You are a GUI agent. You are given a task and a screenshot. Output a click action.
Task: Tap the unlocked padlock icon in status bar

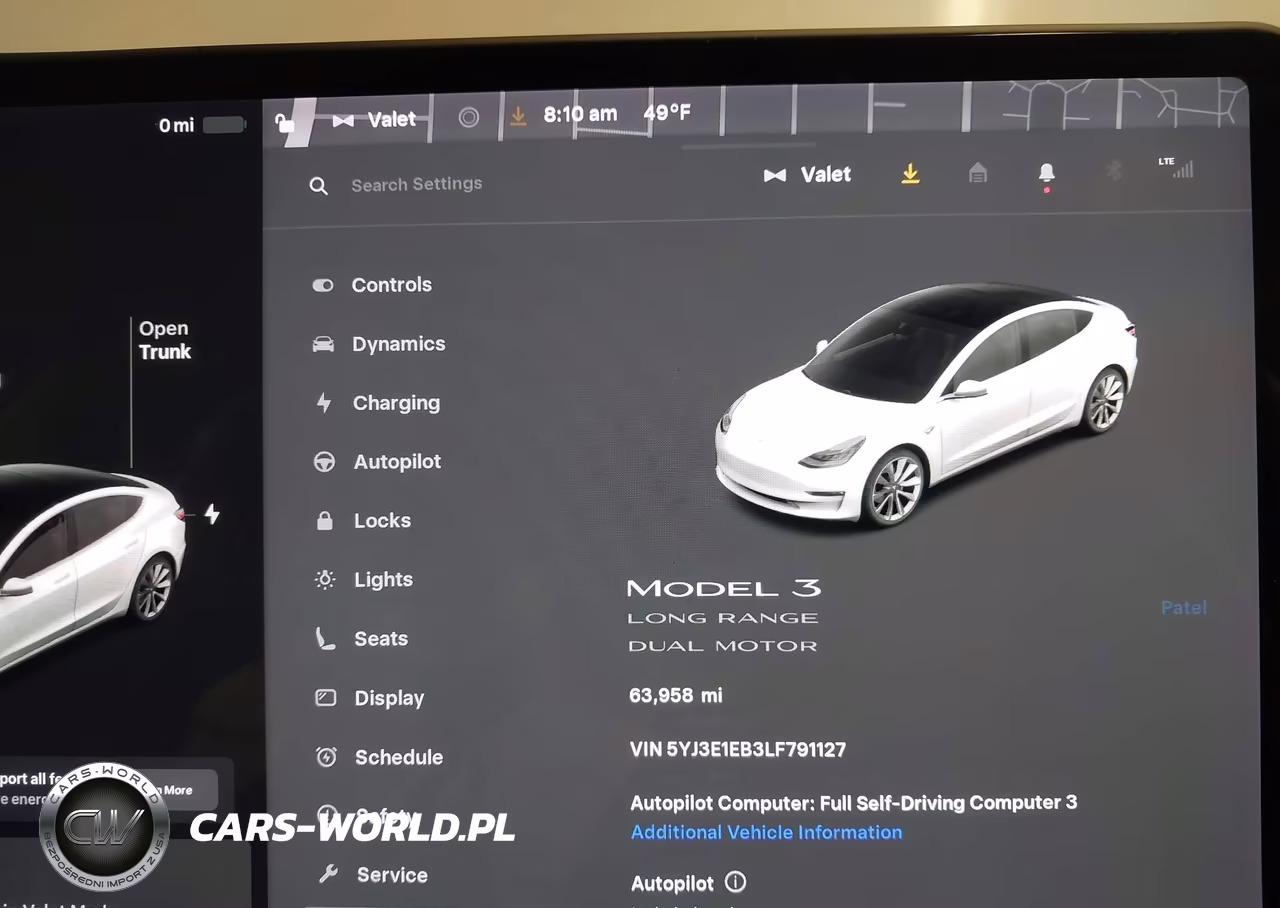(285, 123)
